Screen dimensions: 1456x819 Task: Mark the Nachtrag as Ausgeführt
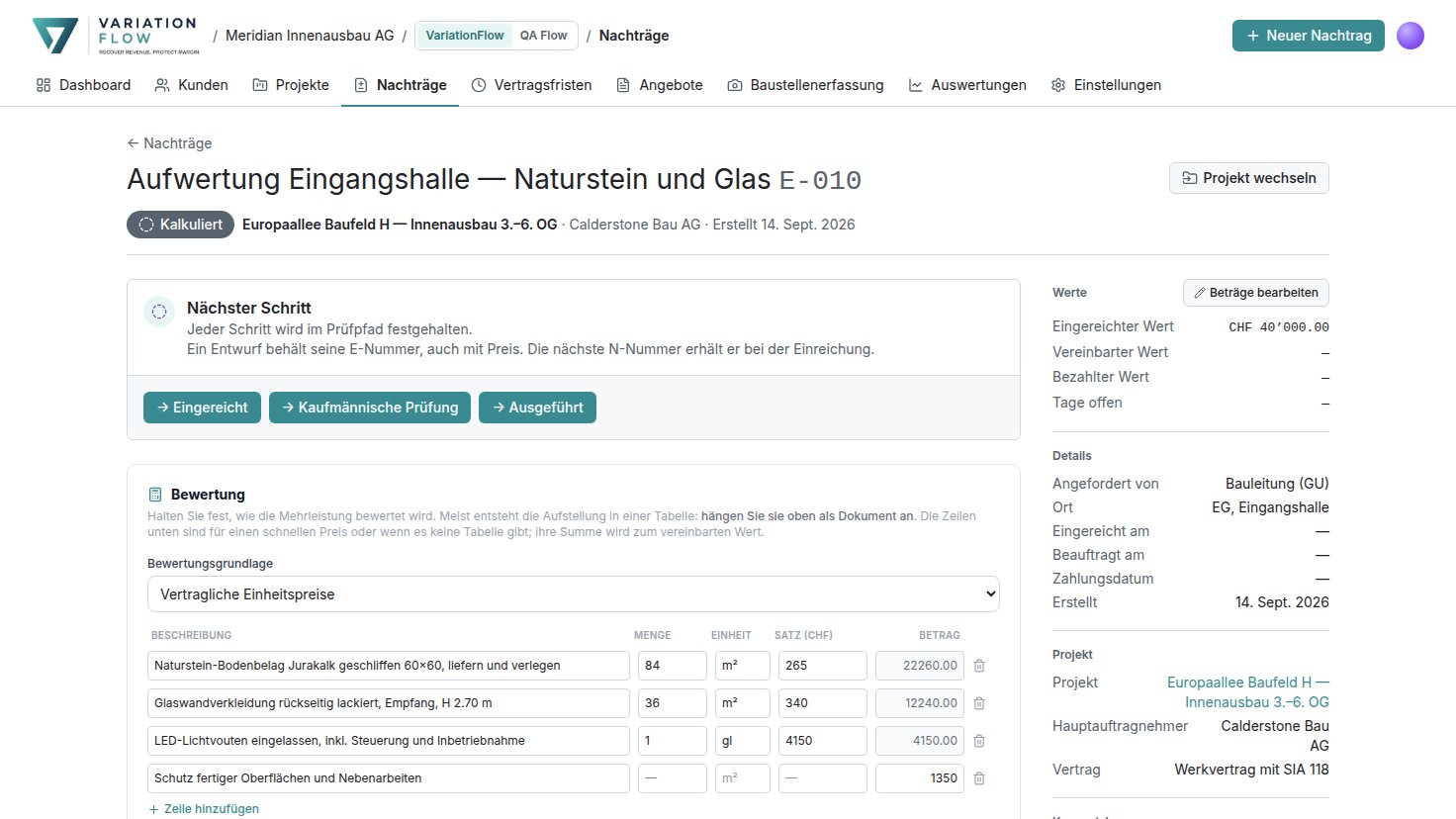(x=538, y=408)
